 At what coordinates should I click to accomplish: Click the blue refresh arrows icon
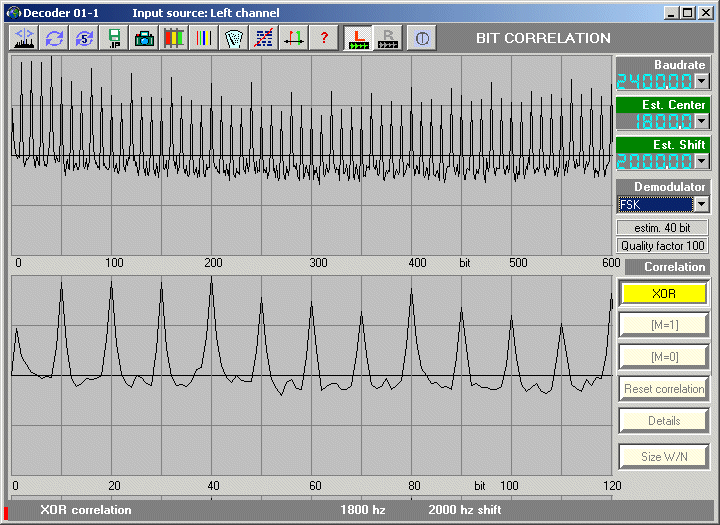click(54, 38)
